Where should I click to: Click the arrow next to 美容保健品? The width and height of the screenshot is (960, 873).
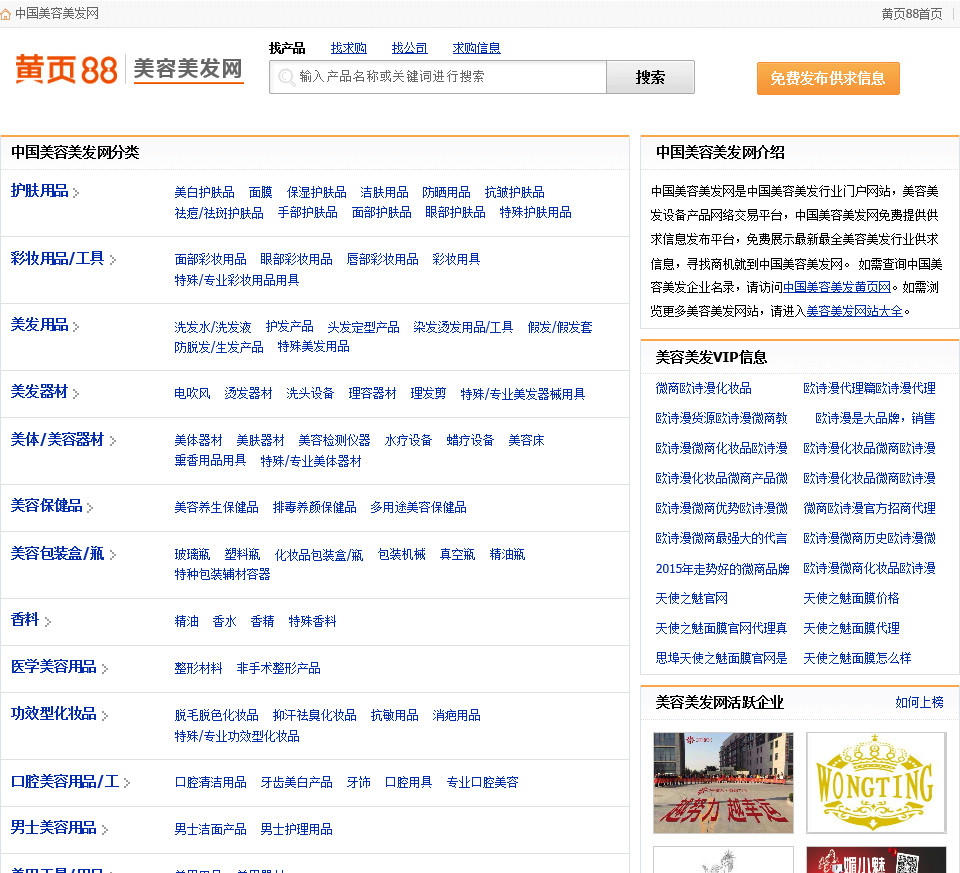90,508
